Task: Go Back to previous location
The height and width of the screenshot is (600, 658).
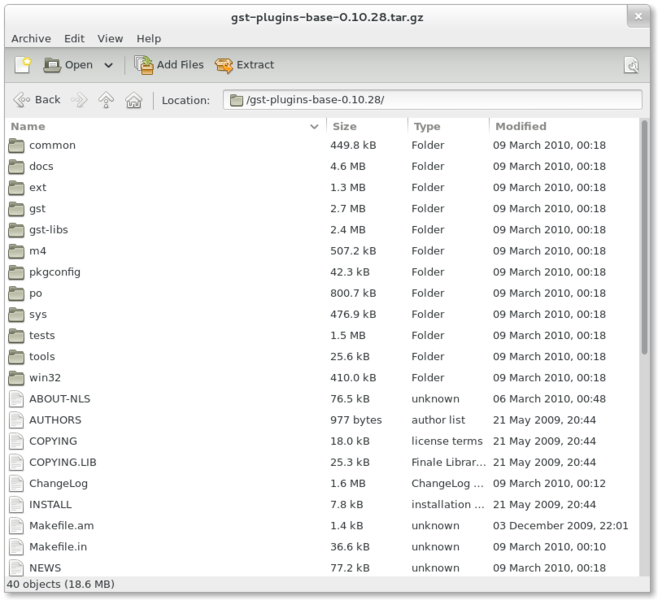Action: [37, 100]
